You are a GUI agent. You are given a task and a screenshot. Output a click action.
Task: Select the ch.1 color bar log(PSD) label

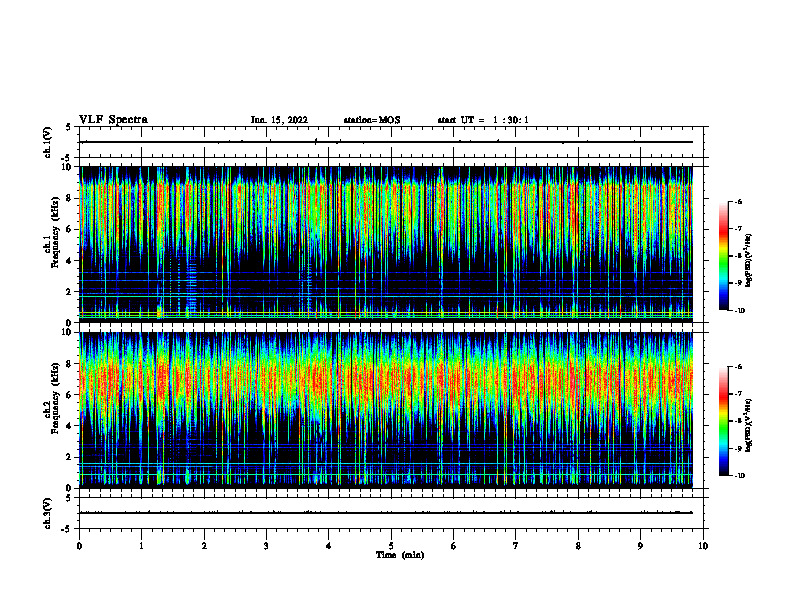(749, 261)
